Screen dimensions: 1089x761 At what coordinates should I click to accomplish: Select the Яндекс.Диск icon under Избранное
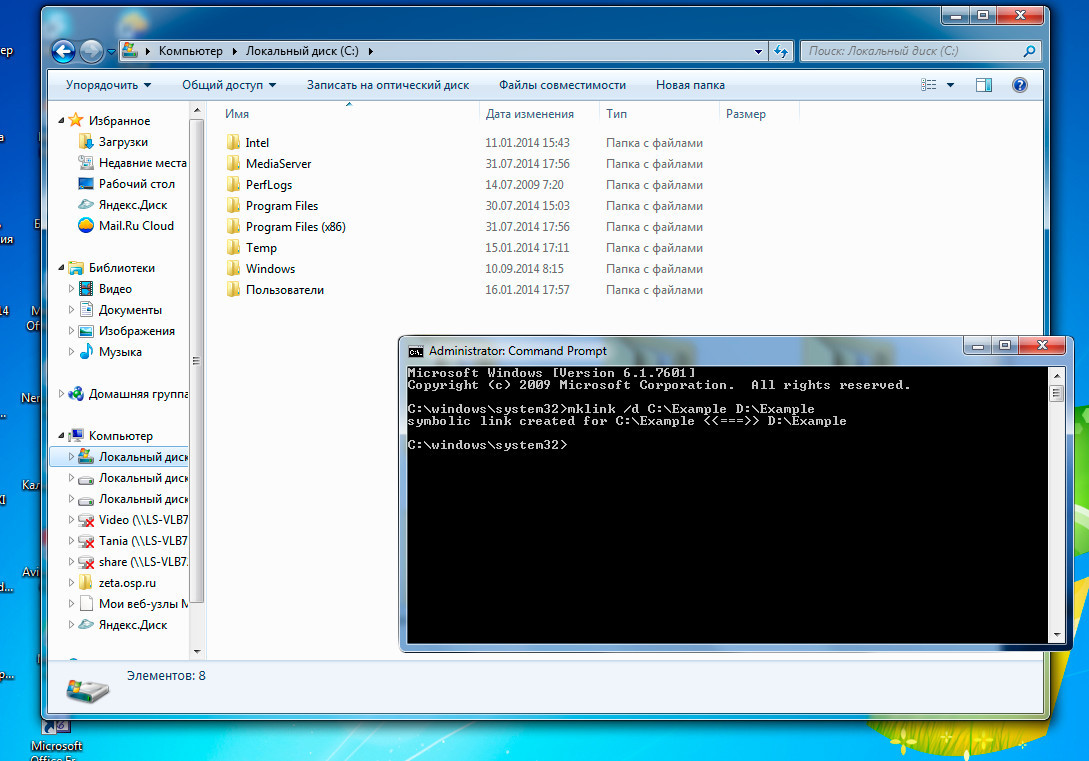pyautogui.click(x=87, y=205)
